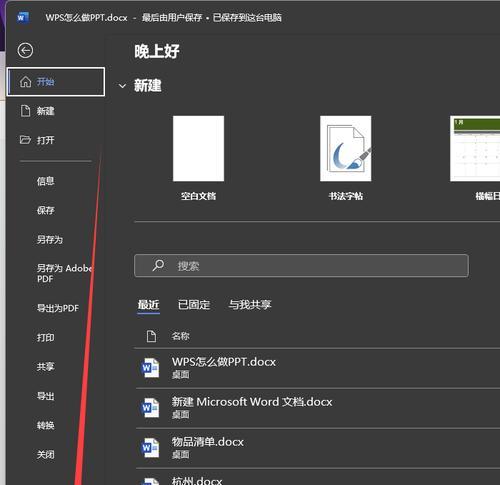Click the 书法字帖 label
The height and width of the screenshot is (485, 500).
pyautogui.click(x=346, y=196)
